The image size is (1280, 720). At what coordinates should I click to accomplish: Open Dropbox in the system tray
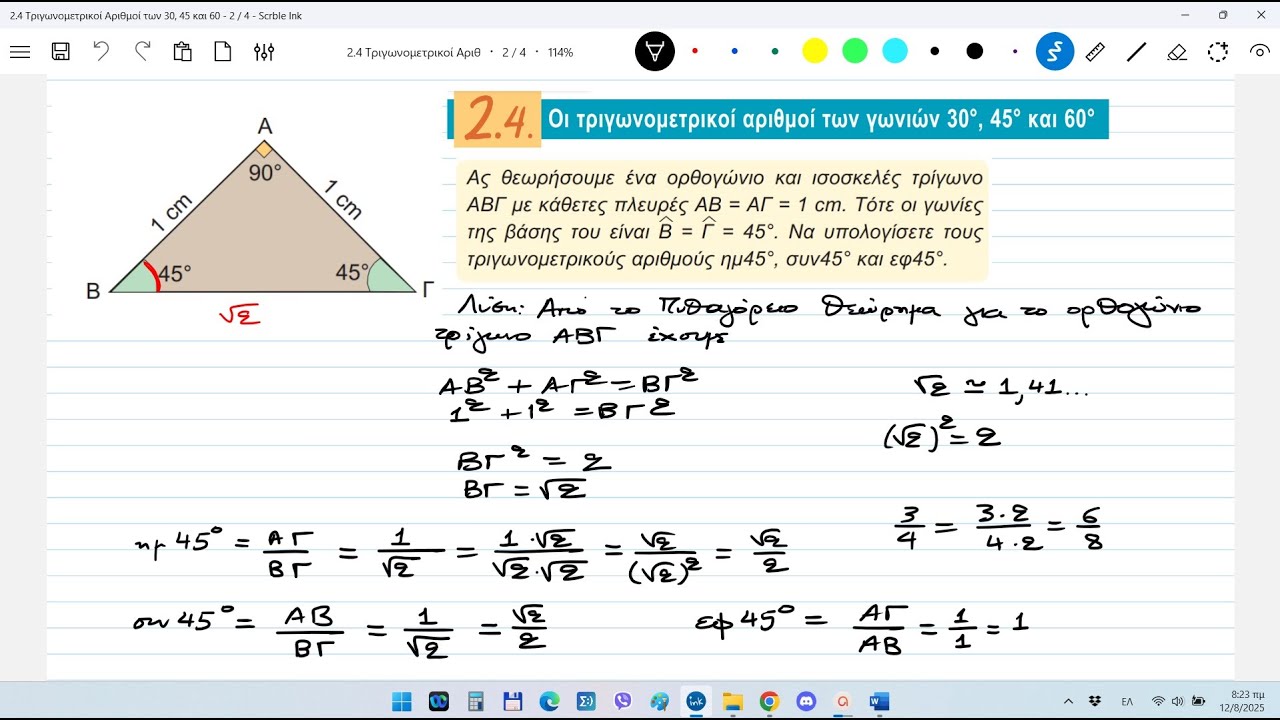click(1095, 701)
